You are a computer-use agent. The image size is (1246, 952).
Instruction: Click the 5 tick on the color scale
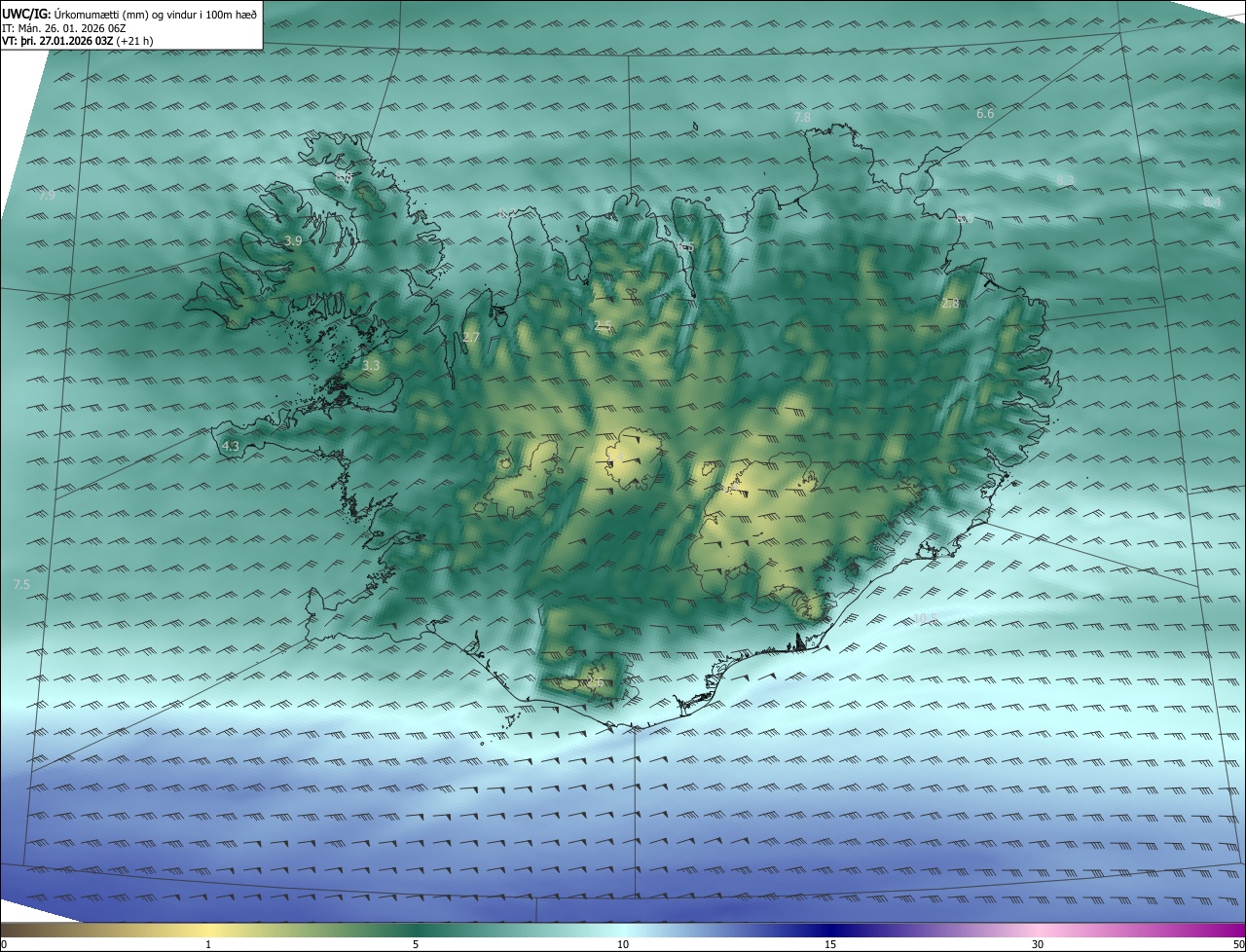[x=416, y=944]
